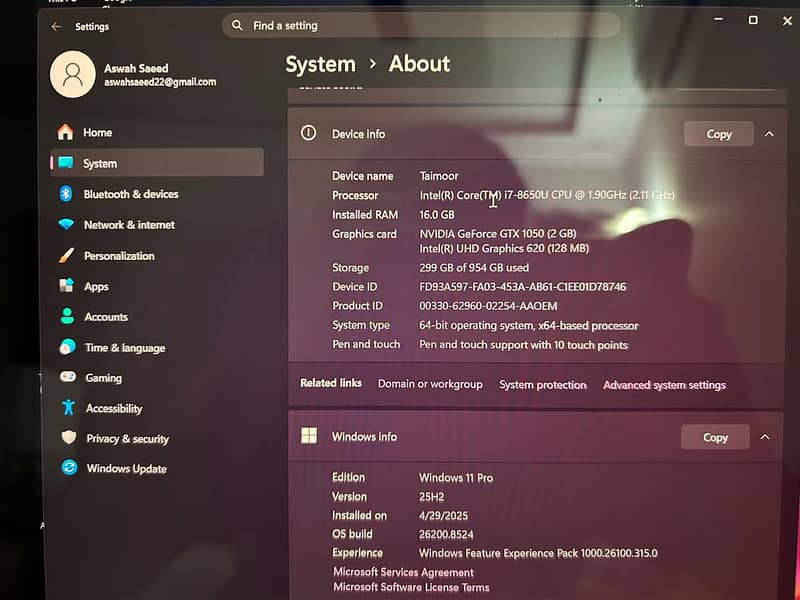Click the Time & language globe icon
Viewport: 800px width, 600px height.
pos(67,347)
